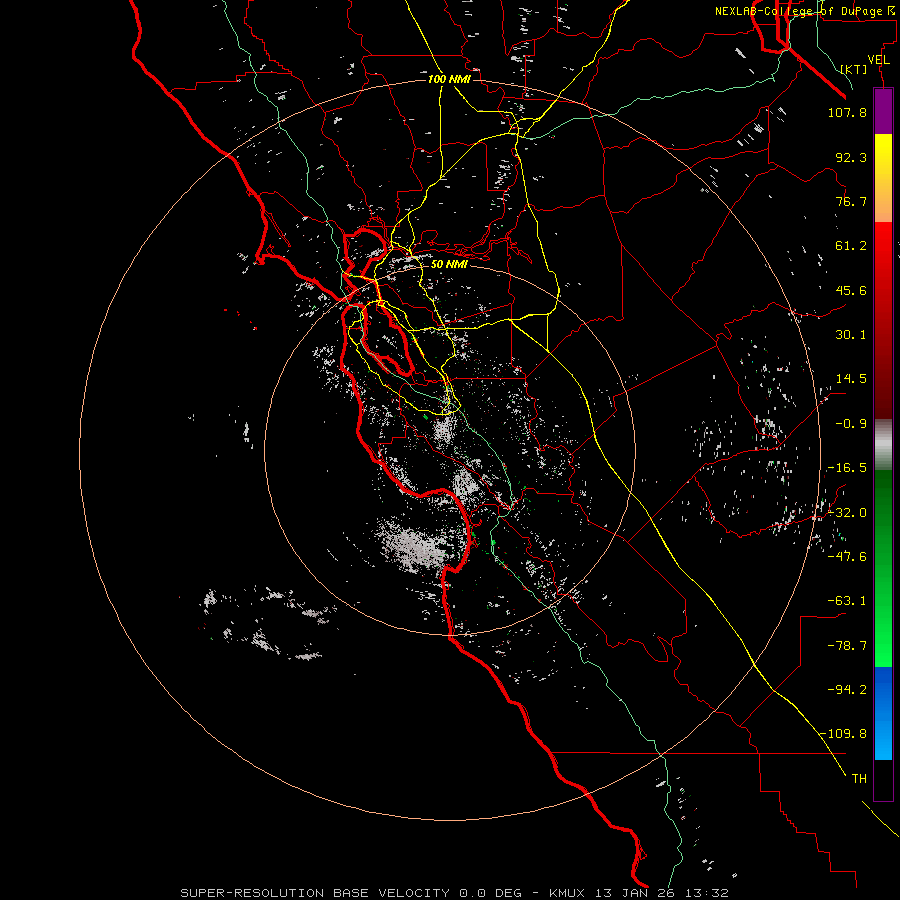This screenshot has height=900, width=900.
Task: Select the -47.6 velocity scale value
Action: tap(847, 557)
